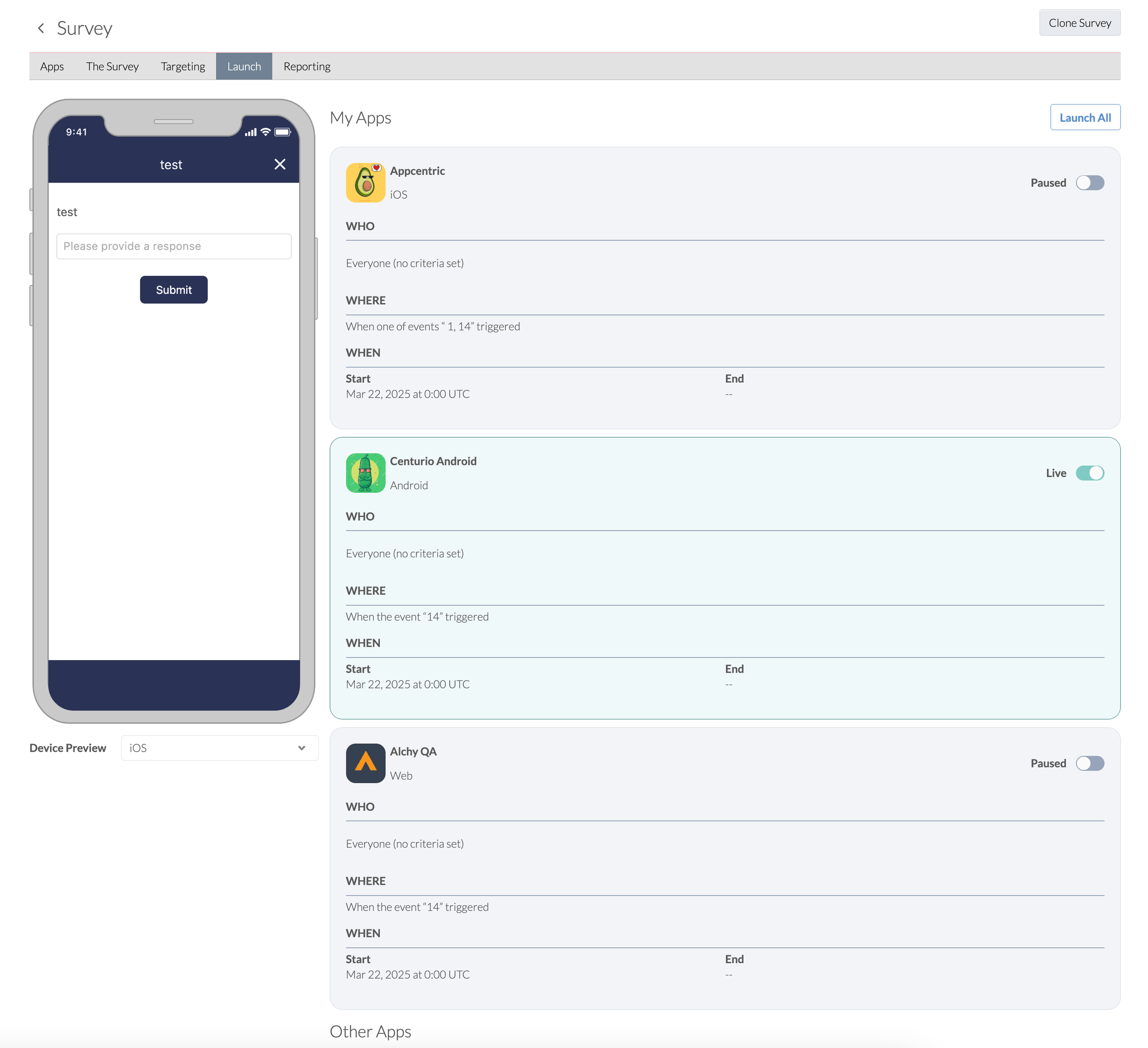Go to The Survey tab

tap(112, 67)
